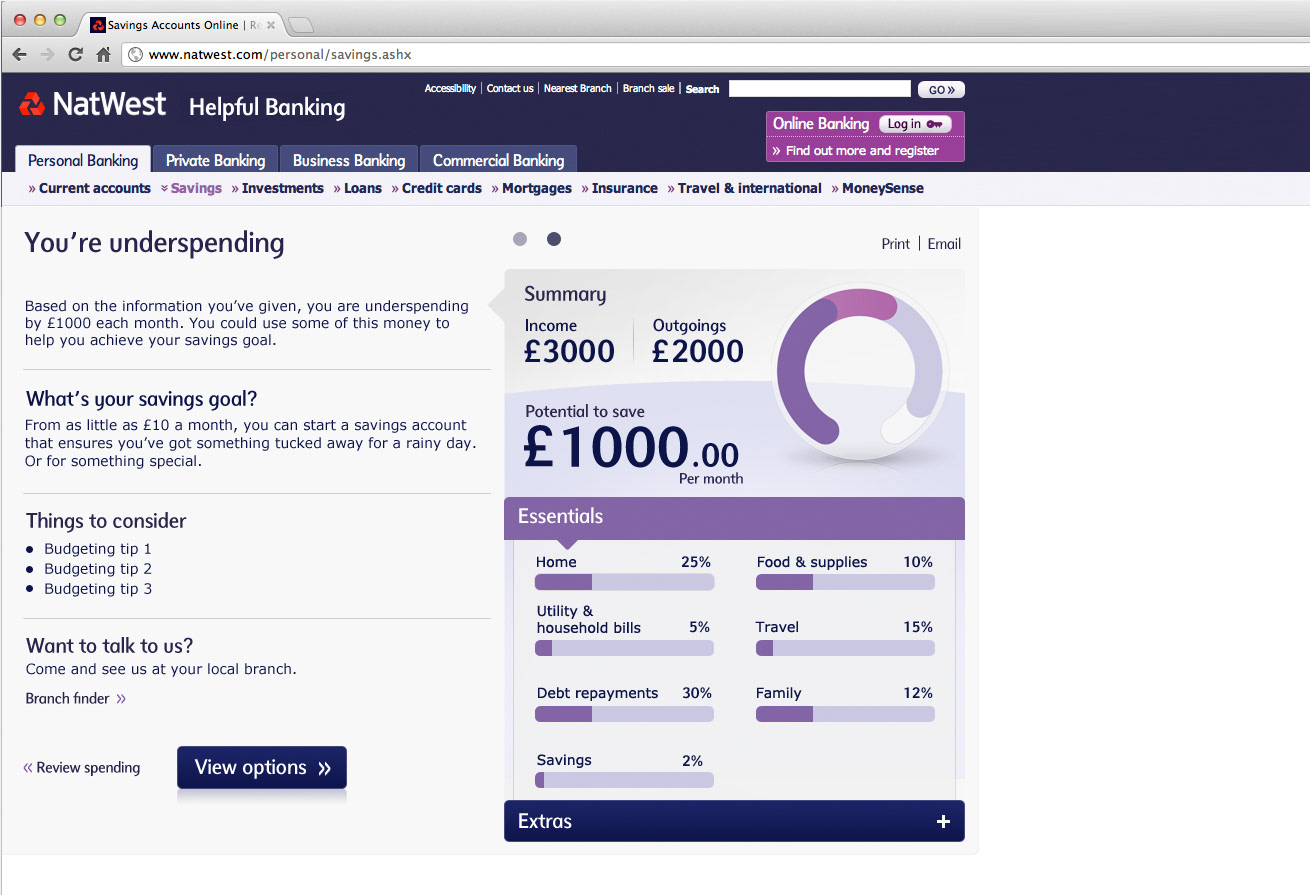Click the browser back arrow
The image size is (1310, 895).
(x=20, y=55)
